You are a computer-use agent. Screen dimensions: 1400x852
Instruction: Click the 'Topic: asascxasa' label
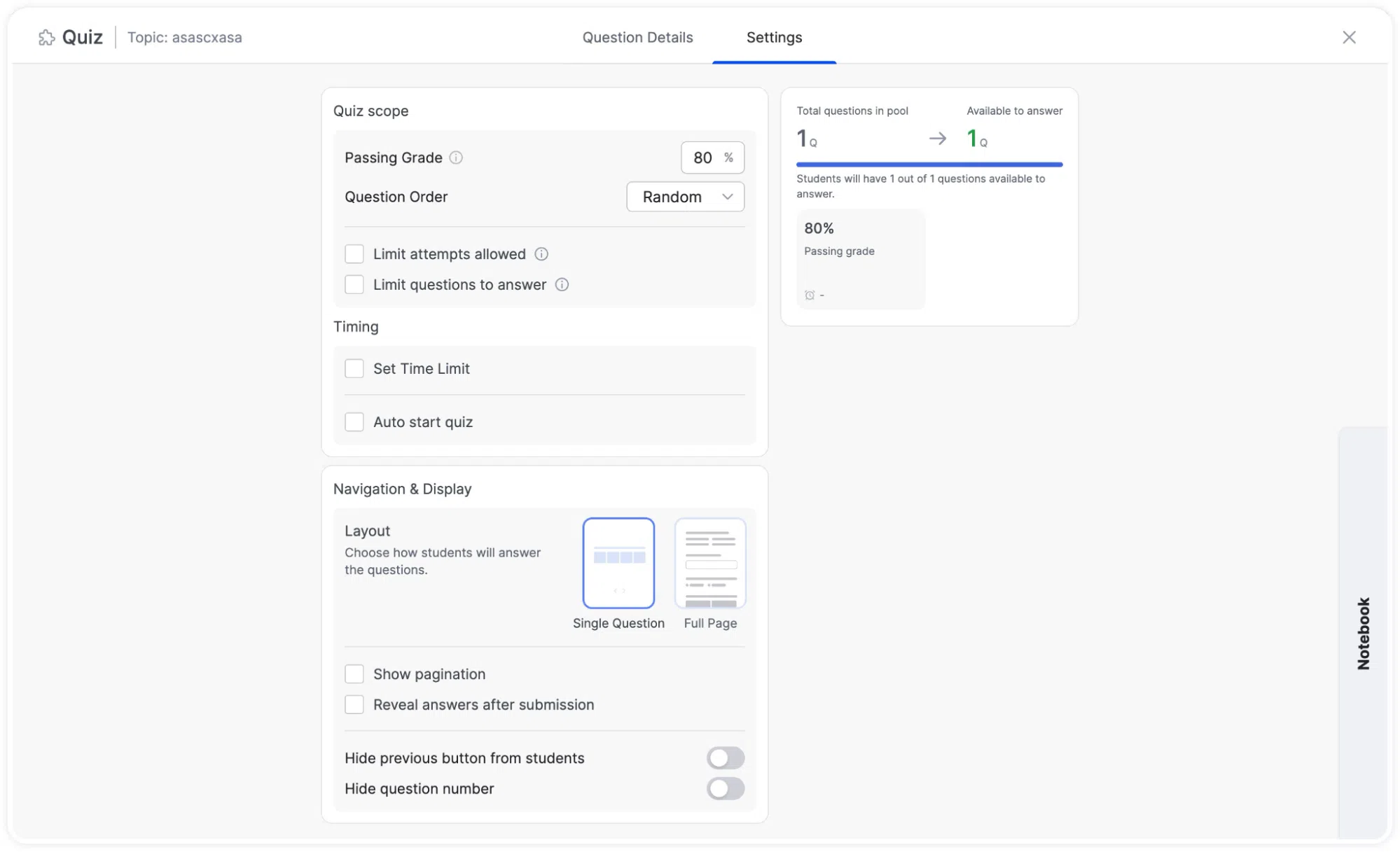(x=185, y=38)
